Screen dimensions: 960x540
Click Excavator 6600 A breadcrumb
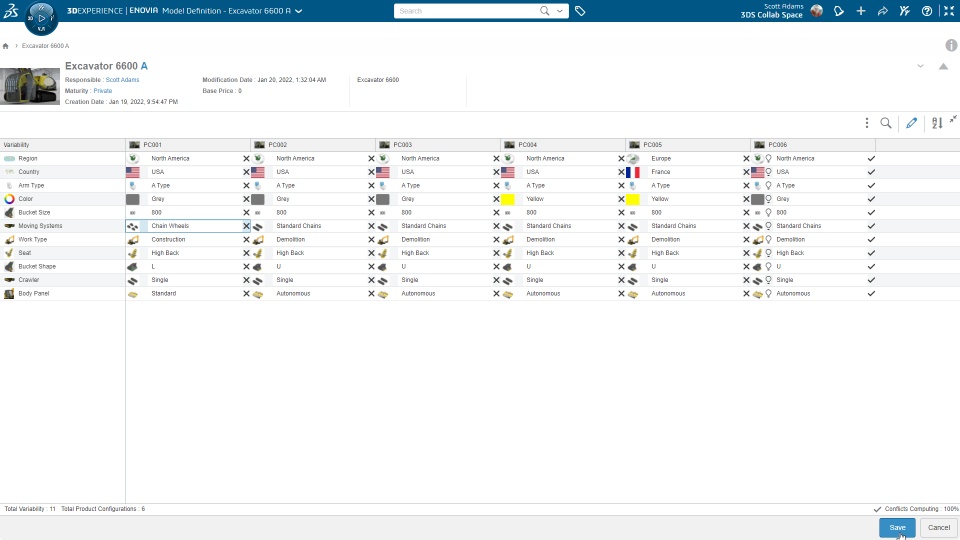point(45,46)
